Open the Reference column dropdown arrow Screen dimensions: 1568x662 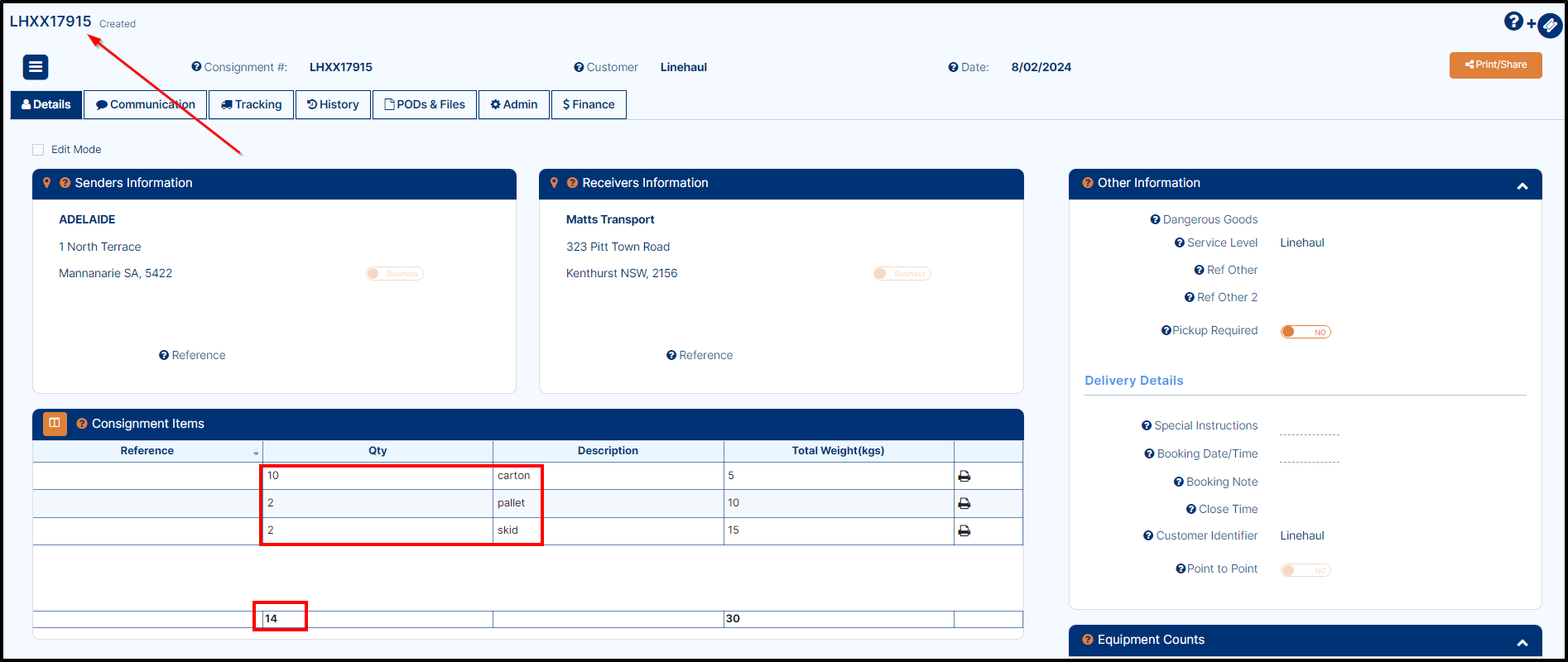click(x=256, y=453)
